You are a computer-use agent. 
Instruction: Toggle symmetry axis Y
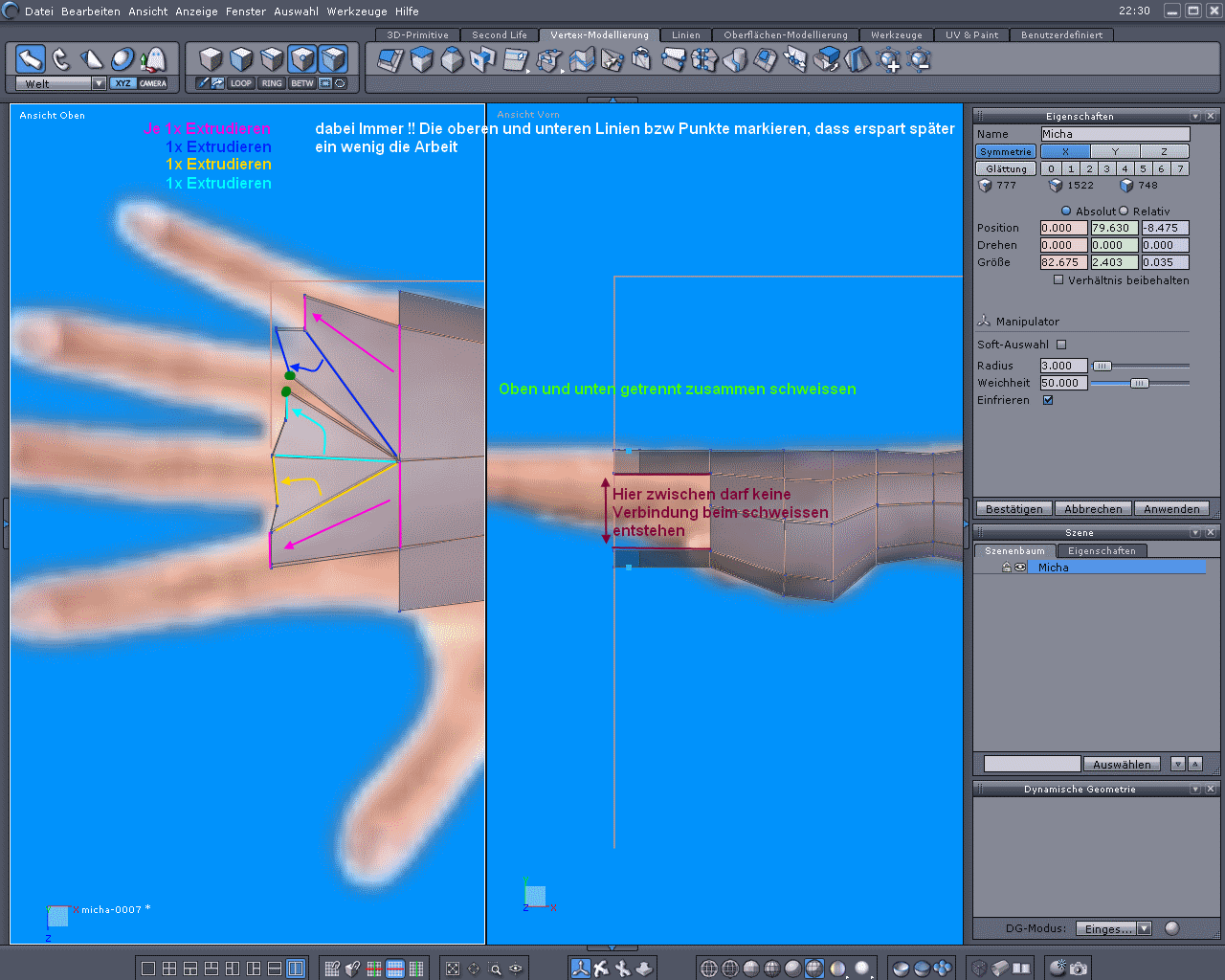tap(1115, 151)
